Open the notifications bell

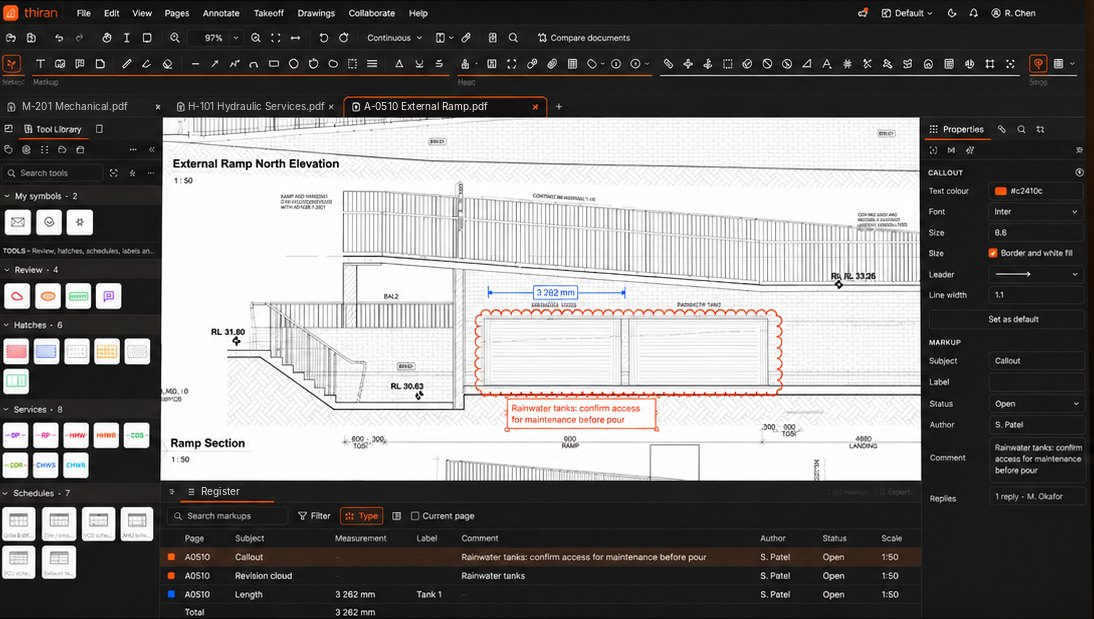973,13
